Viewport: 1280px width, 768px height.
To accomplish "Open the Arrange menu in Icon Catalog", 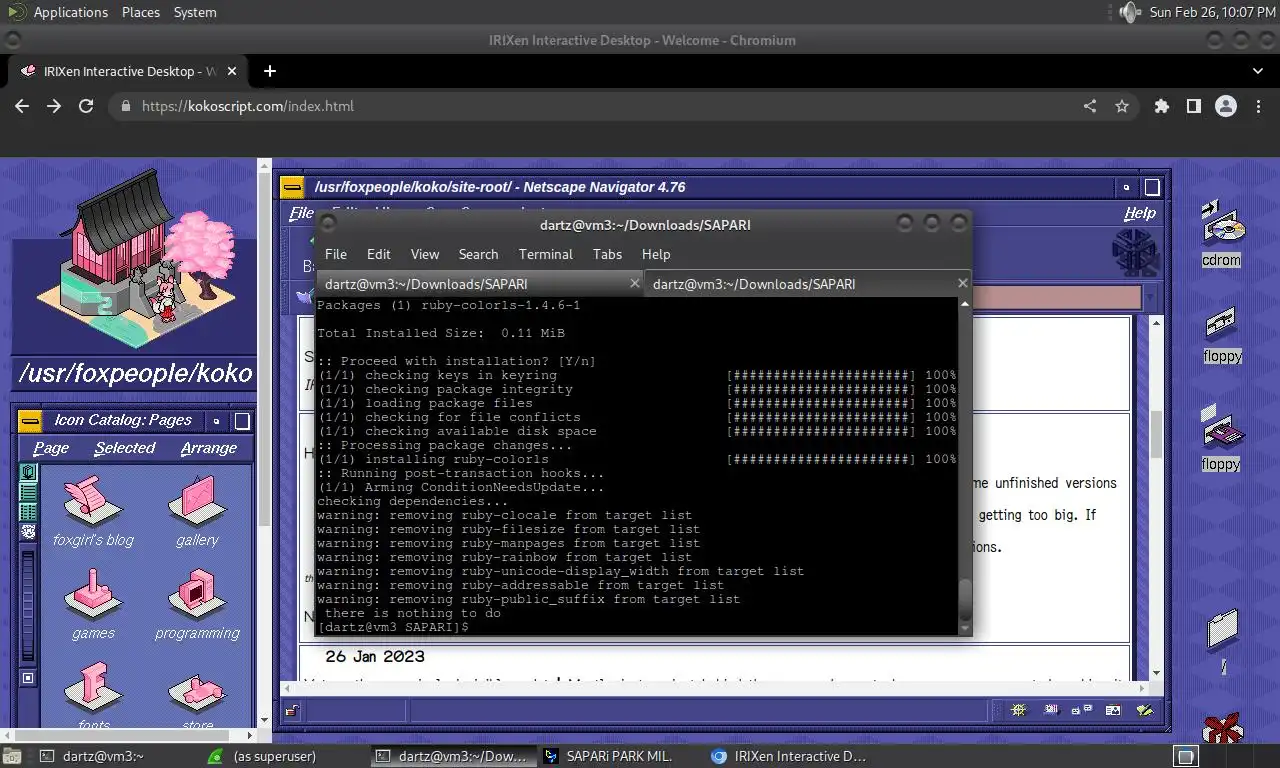I will [208, 448].
